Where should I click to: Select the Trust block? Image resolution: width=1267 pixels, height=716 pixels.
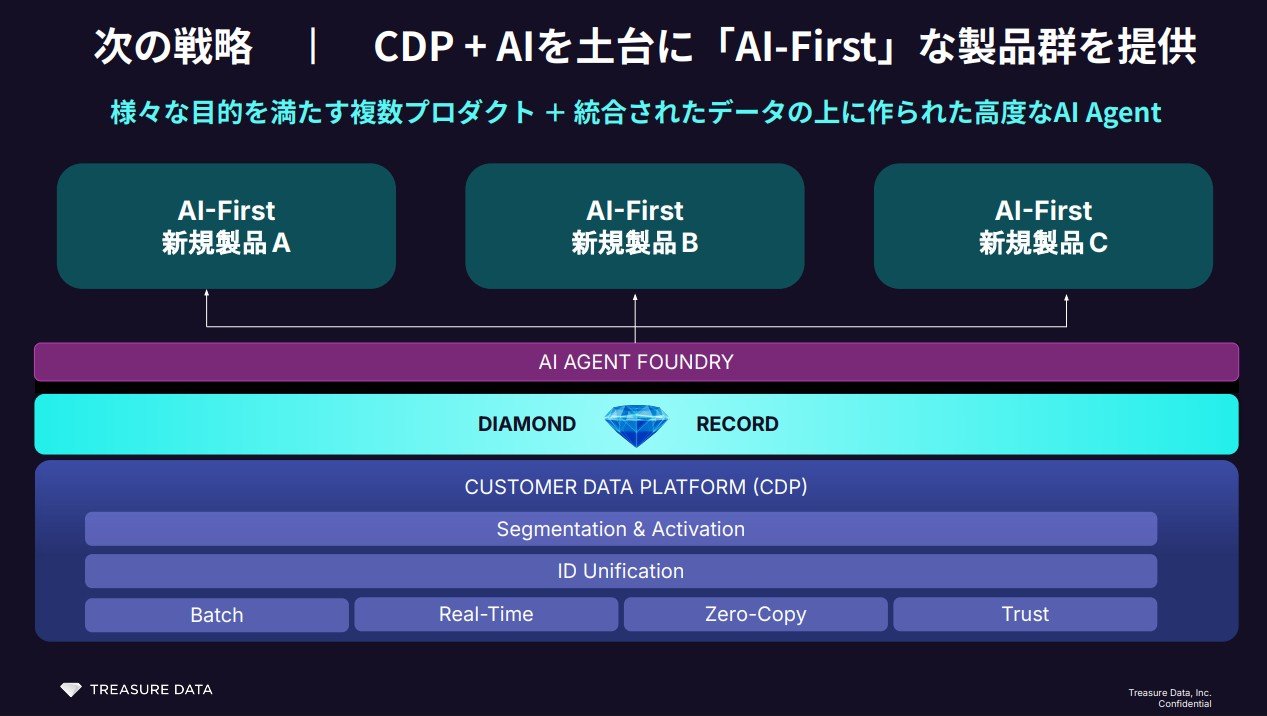1025,614
